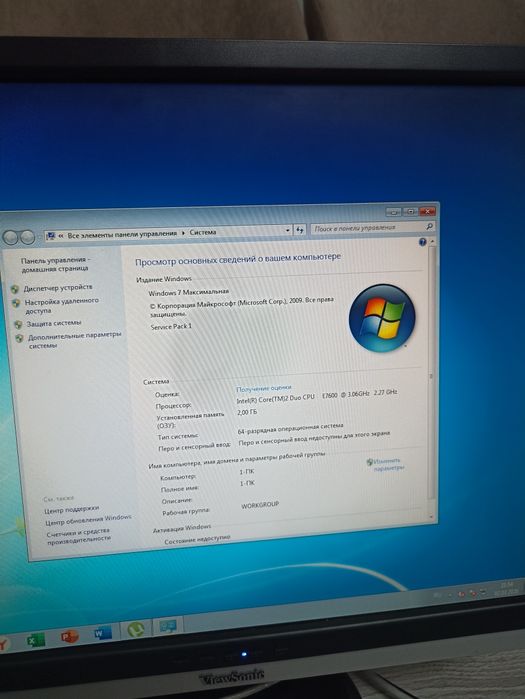Click the 'WORKGROUP' value
The height and width of the screenshot is (699, 525).
pos(260,505)
